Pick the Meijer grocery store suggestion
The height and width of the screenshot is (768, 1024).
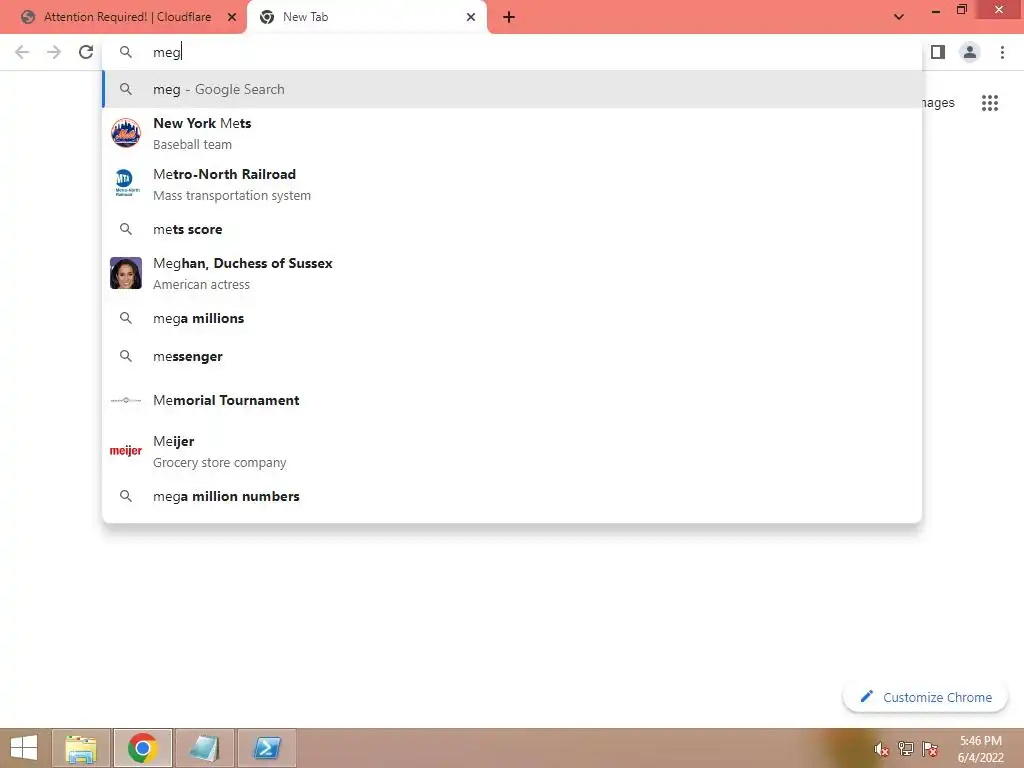click(512, 451)
